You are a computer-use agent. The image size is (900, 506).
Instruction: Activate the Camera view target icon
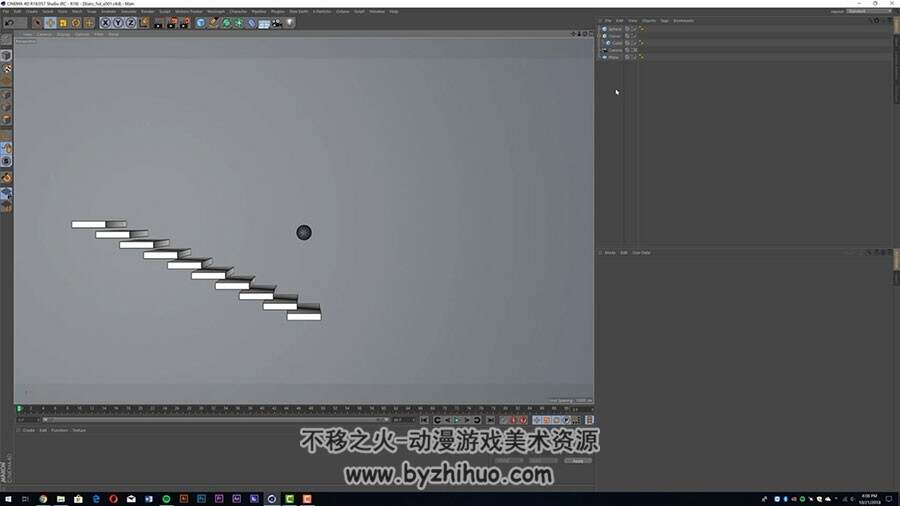pyautogui.click(x=634, y=50)
